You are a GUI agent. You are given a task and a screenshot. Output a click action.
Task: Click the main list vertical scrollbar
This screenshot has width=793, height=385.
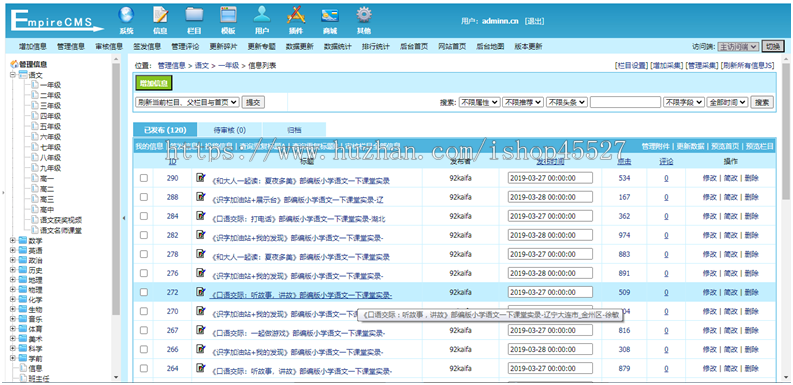pos(785,132)
